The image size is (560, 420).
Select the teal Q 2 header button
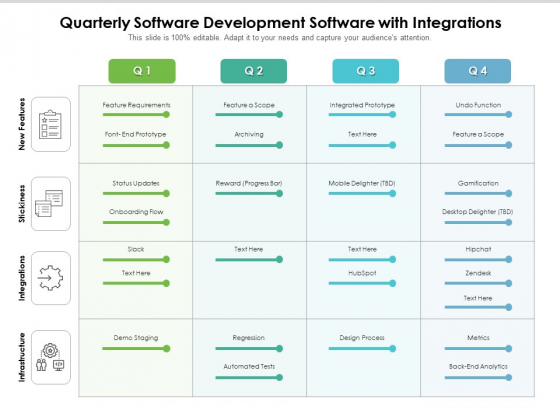pos(254,71)
